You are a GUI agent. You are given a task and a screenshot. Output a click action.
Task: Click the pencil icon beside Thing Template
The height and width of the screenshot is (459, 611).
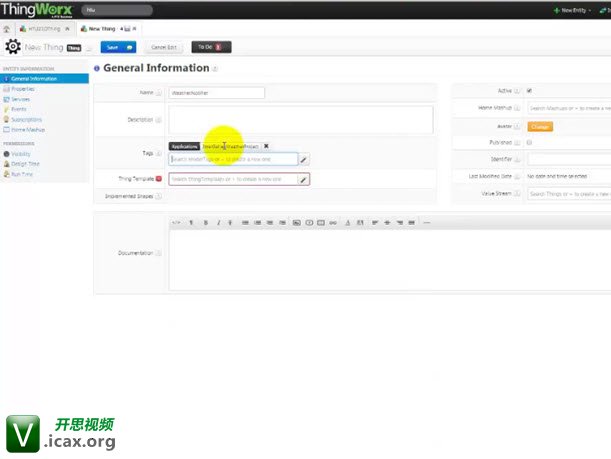pyautogui.click(x=304, y=179)
